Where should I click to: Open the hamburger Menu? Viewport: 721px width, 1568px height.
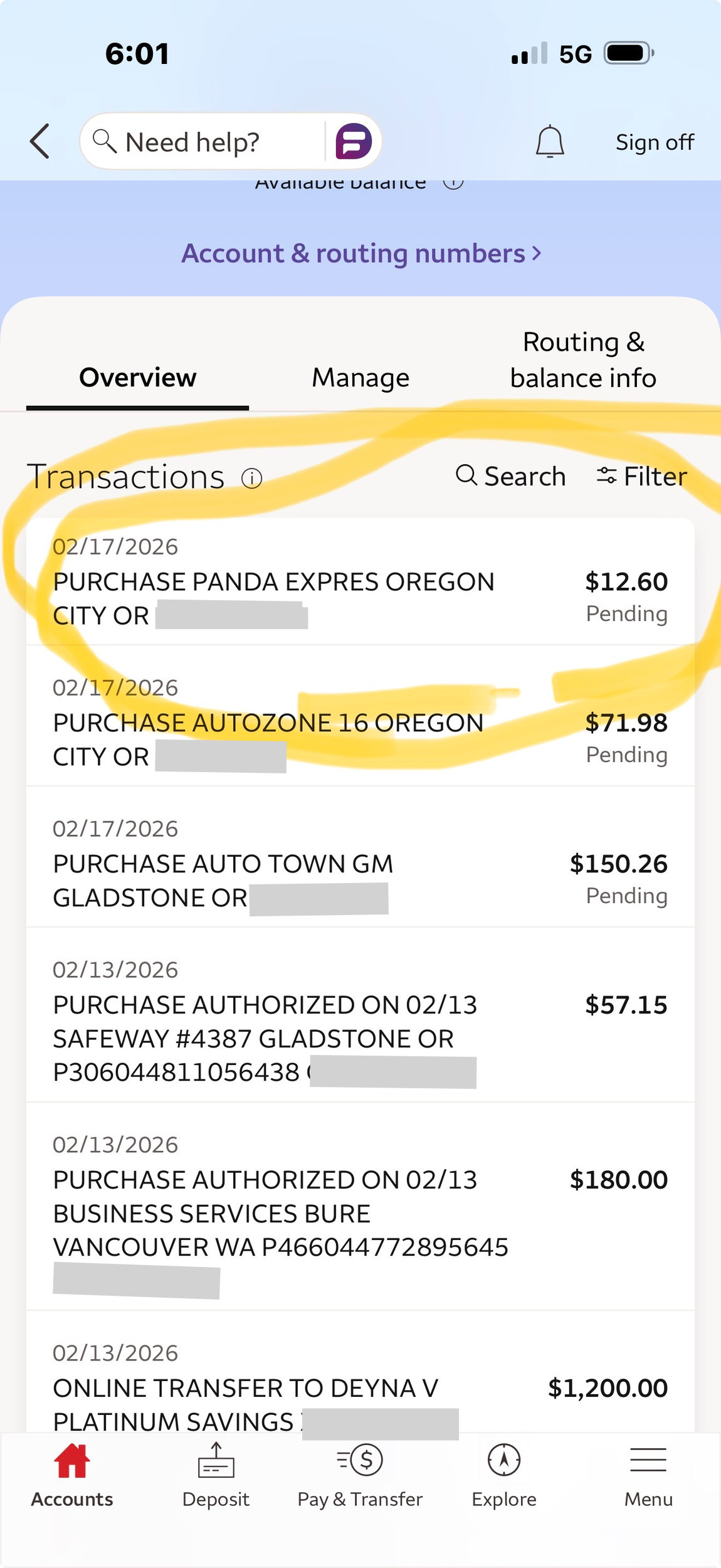pos(648,1475)
